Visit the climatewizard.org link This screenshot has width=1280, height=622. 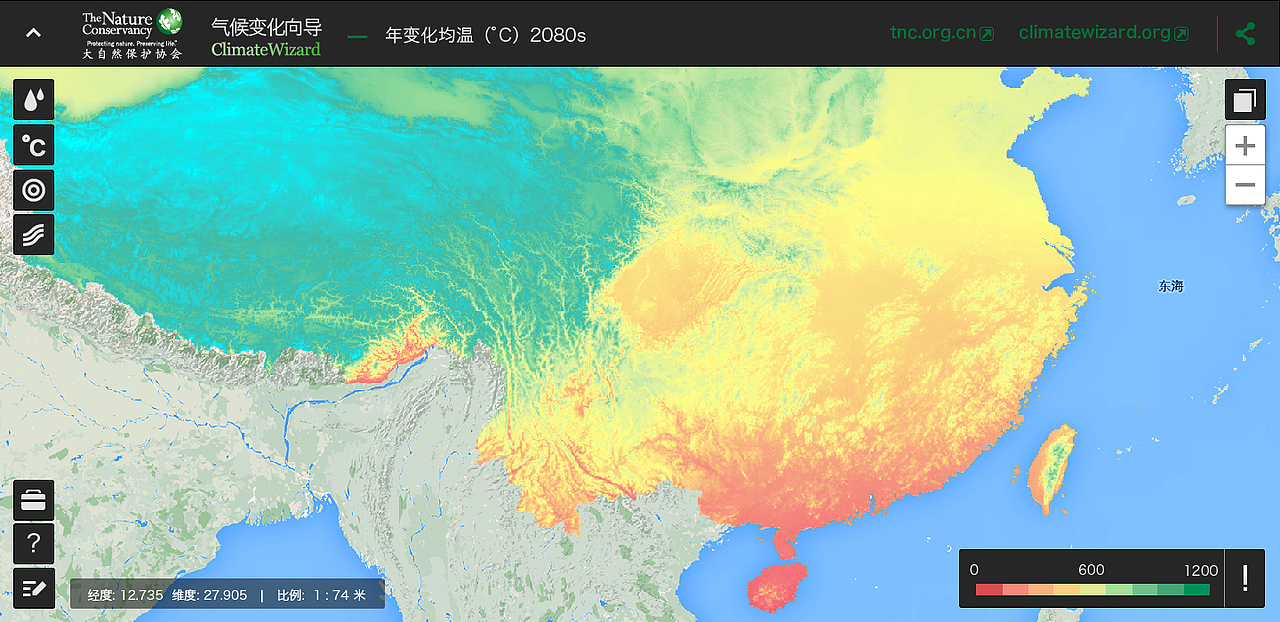[x=1104, y=33]
